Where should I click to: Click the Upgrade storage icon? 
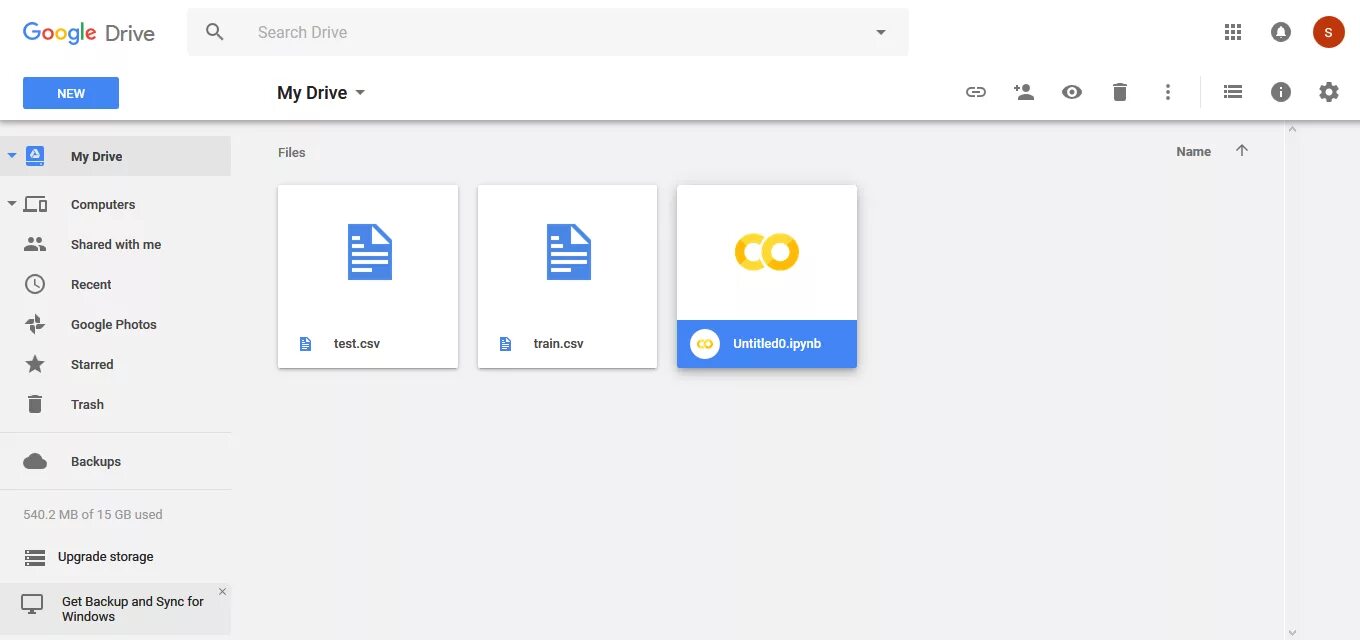coord(35,557)
